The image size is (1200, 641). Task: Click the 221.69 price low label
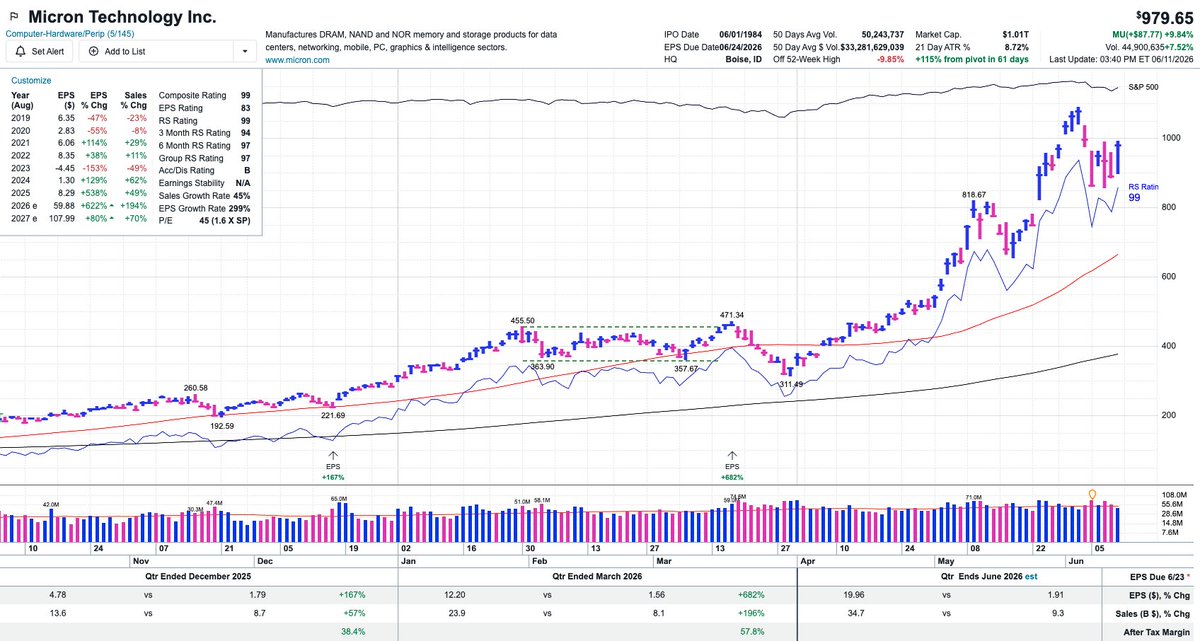click(333, 415)
